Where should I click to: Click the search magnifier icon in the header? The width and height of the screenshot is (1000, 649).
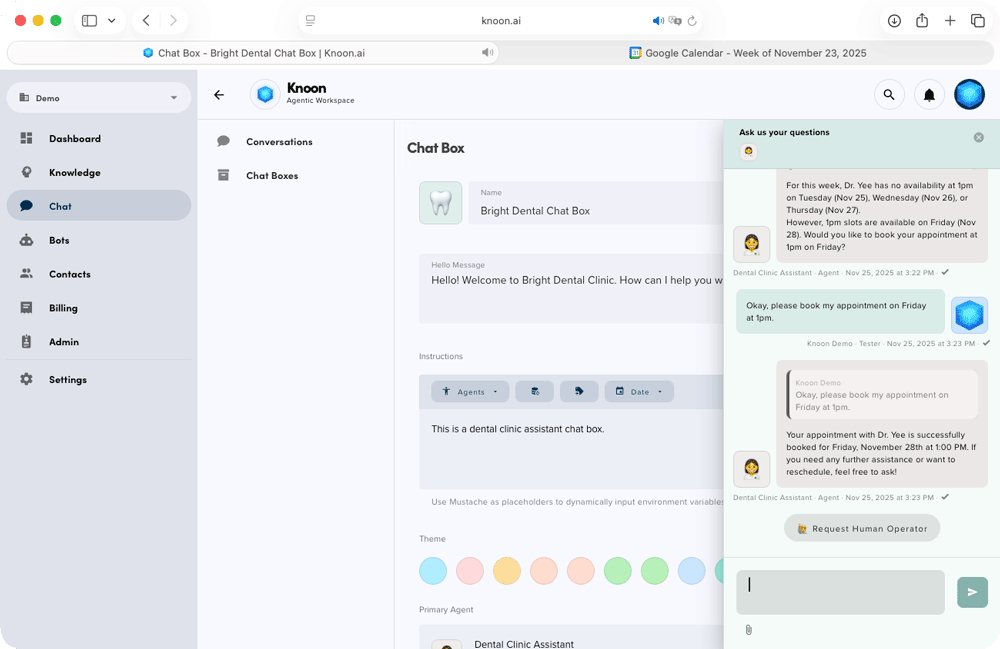pyautogui.click(x=889, y=94)
